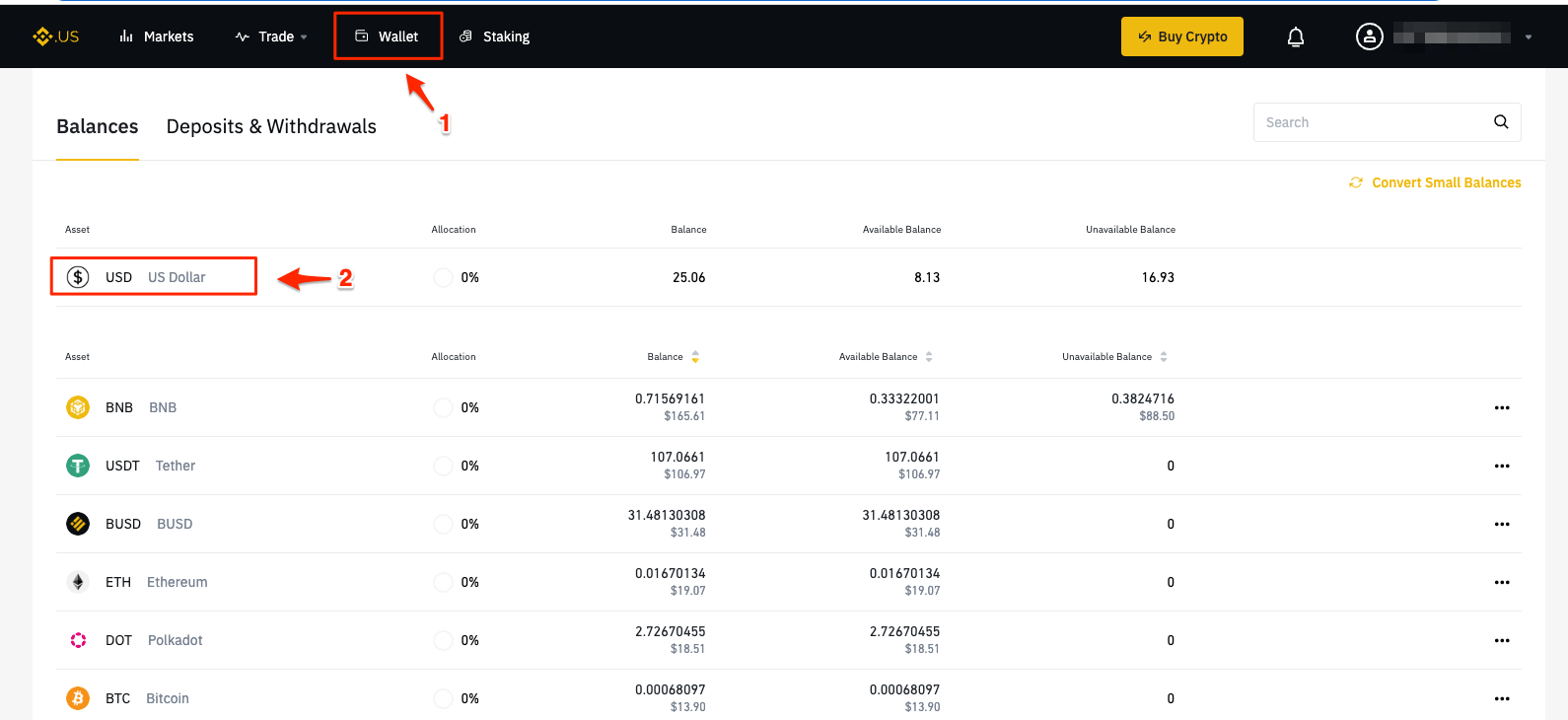Click the BNB allocation pie indicator
Viewport: 1568px width, 720px height.
(443, 407)
